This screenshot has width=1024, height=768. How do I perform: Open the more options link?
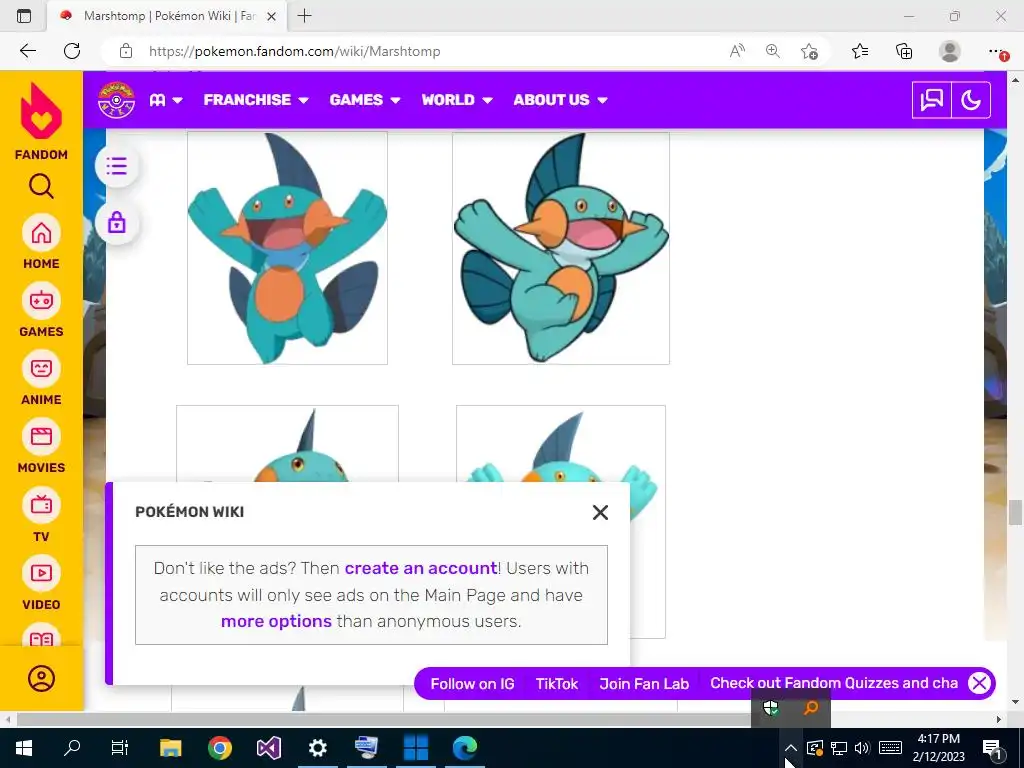point(276,621)
